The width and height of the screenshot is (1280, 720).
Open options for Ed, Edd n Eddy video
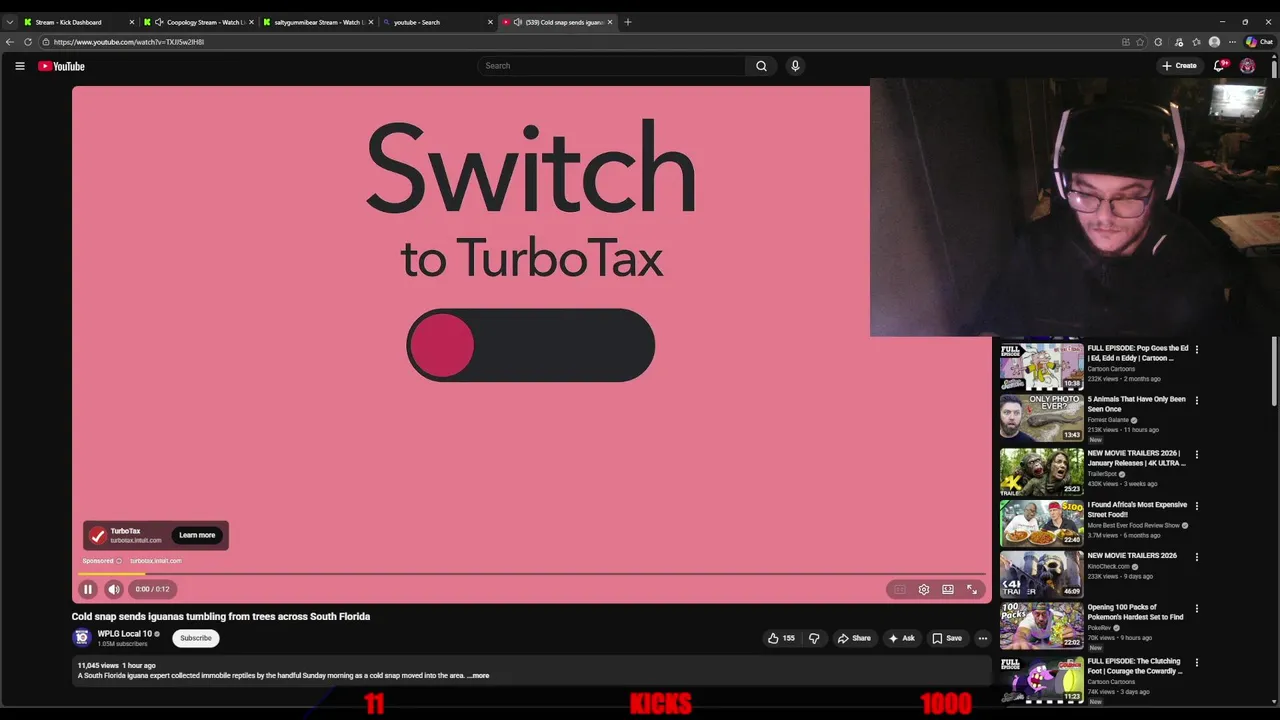[1197, 350]
